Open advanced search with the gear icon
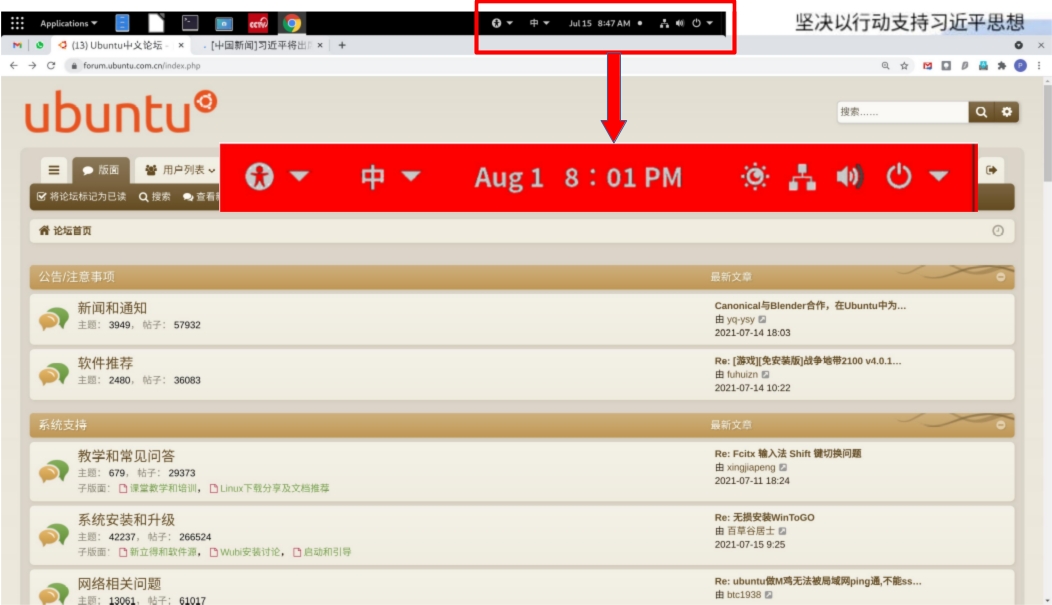 coord(1006,112)
